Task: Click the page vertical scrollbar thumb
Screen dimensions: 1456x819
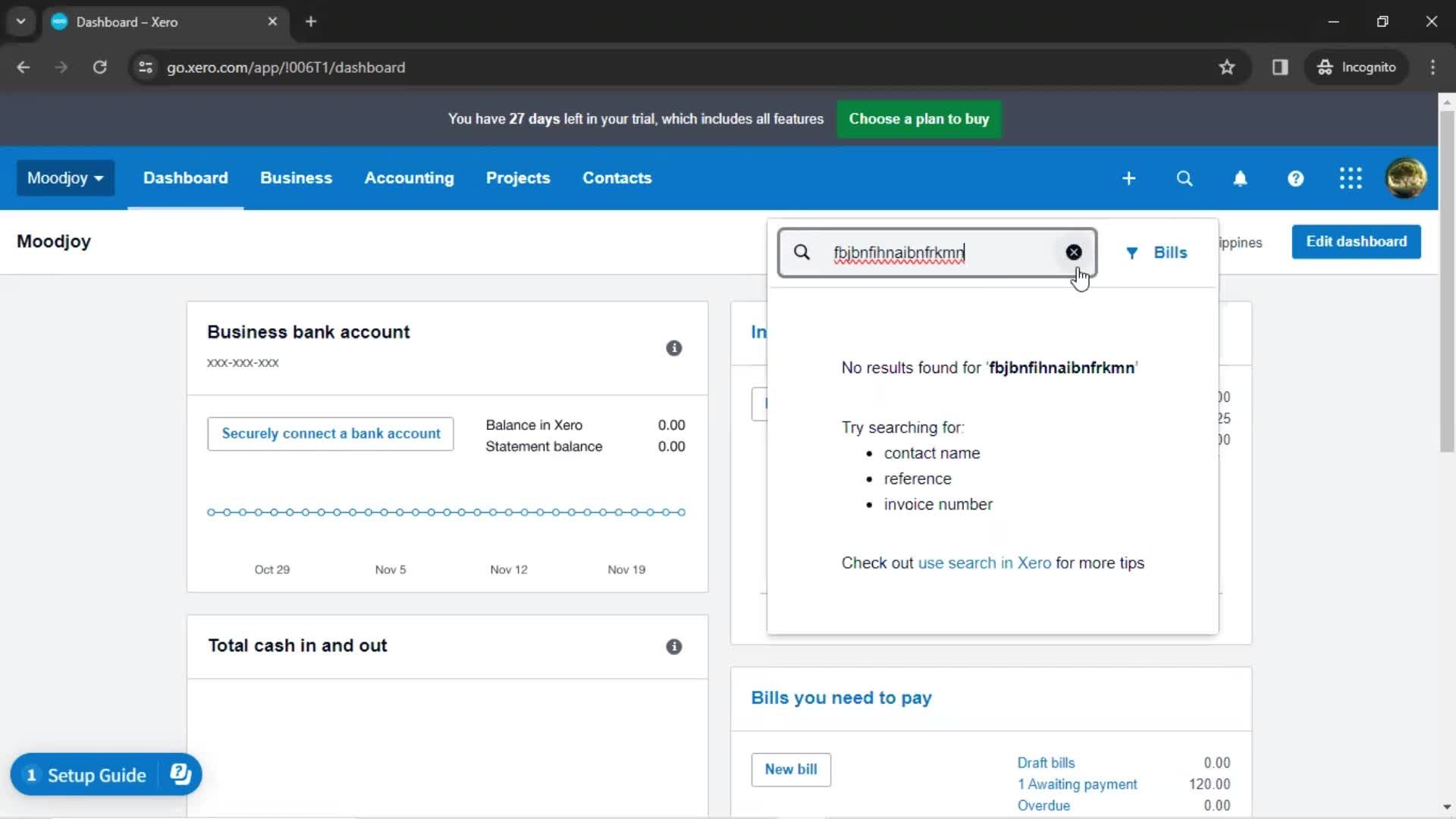Action: point(1447,281)
